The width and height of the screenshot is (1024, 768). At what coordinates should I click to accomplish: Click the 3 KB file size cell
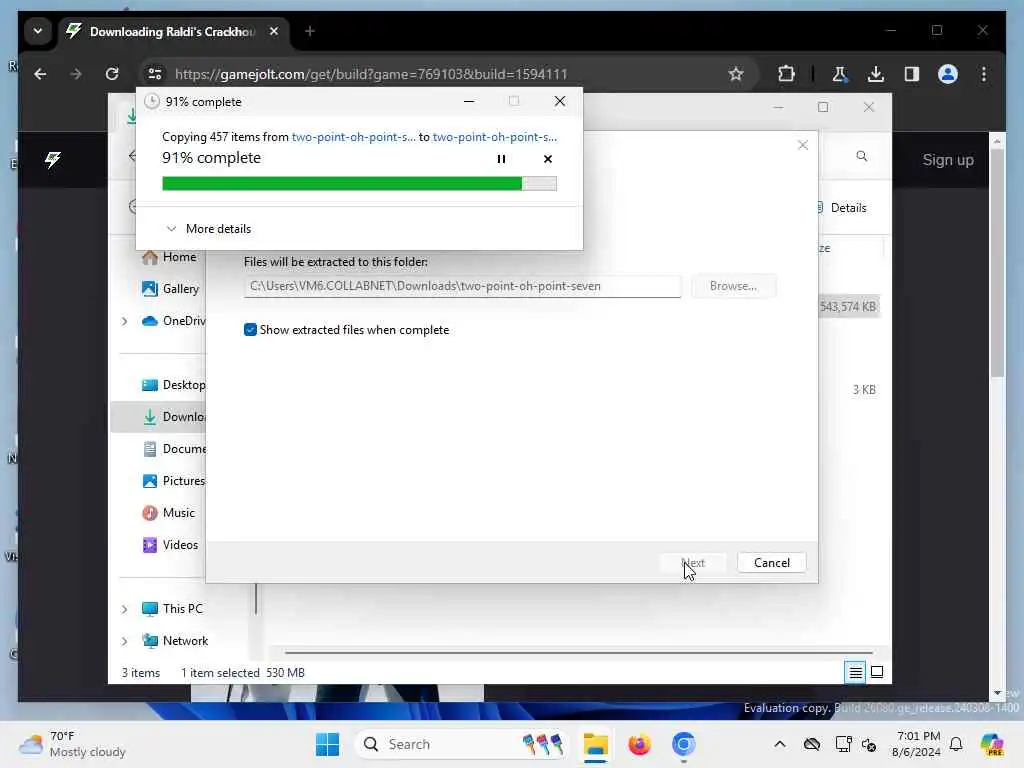pos(863,390)
